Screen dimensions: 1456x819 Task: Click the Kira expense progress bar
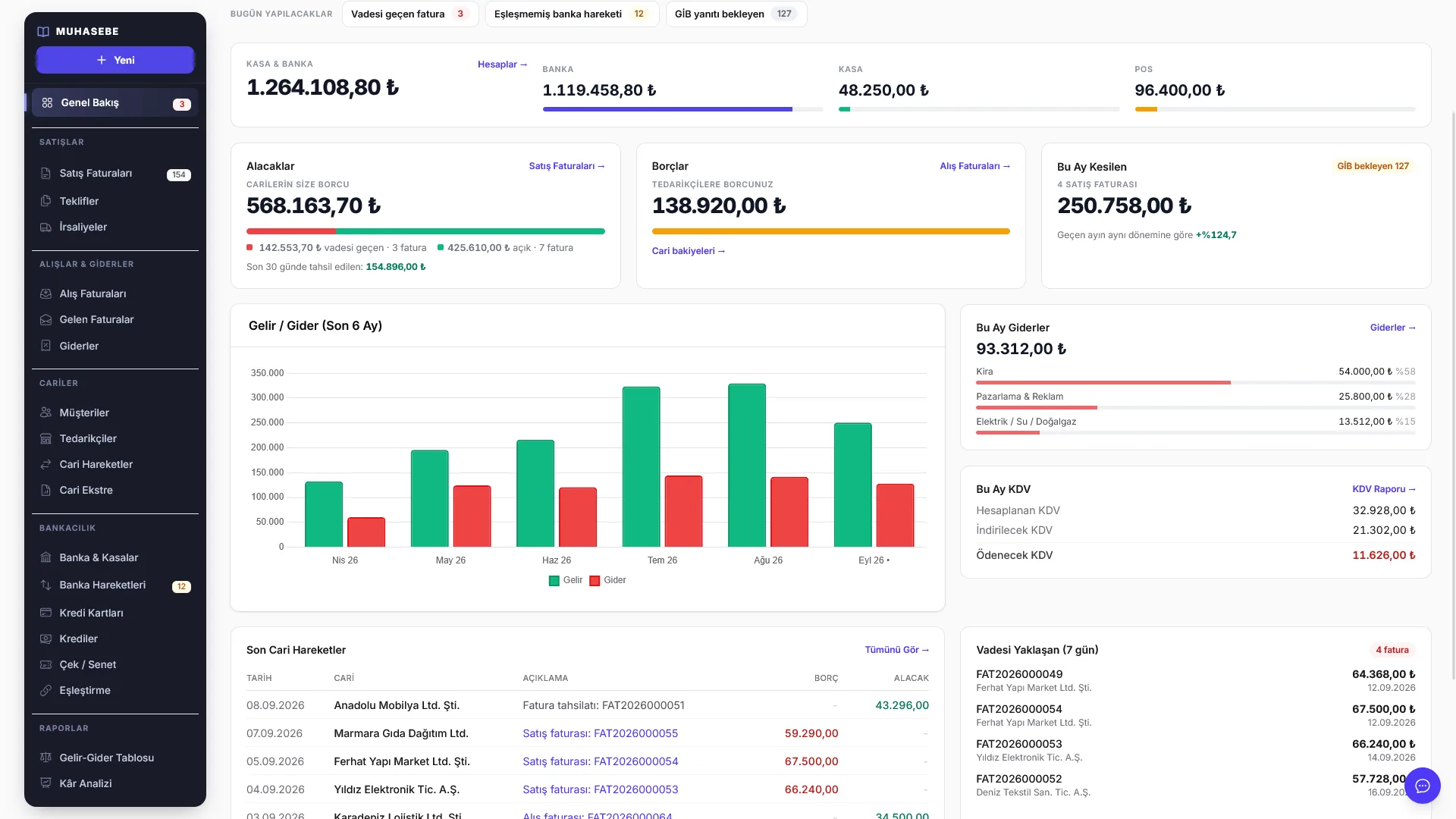(x=1196, y=383)
